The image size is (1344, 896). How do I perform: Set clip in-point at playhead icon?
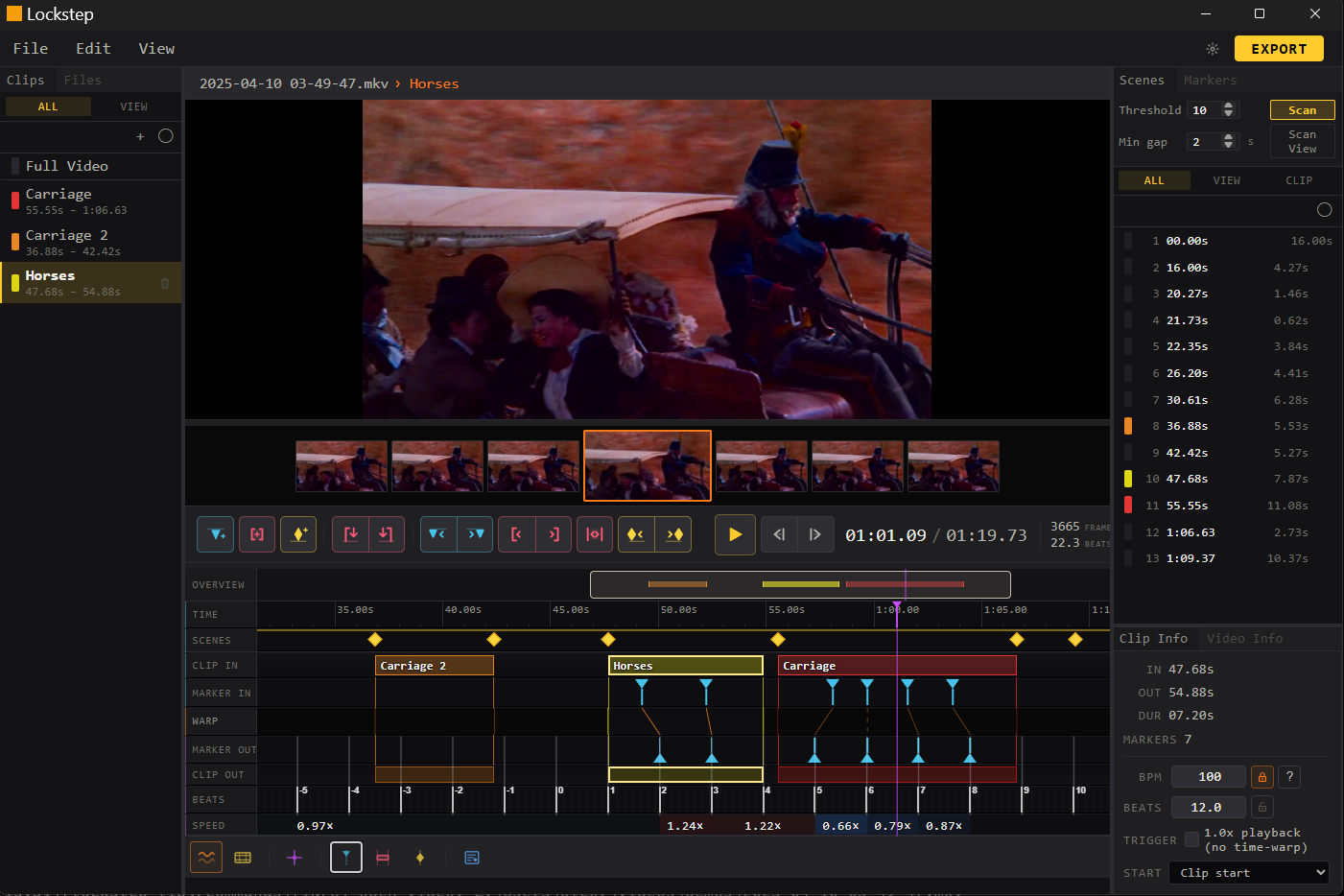[x=350, y=534]
